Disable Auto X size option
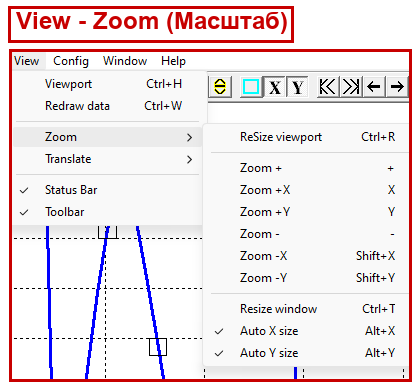Viewport: 420px width, 390px height. coord(306,331)
